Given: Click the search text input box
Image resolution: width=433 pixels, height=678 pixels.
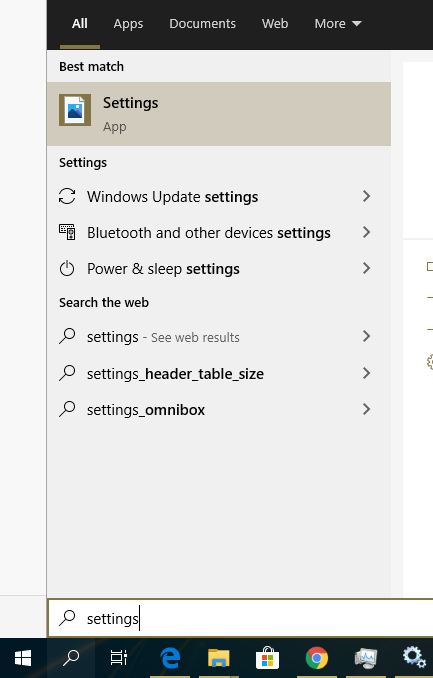Looking at the screenshot, I should [x=241, y=618].
